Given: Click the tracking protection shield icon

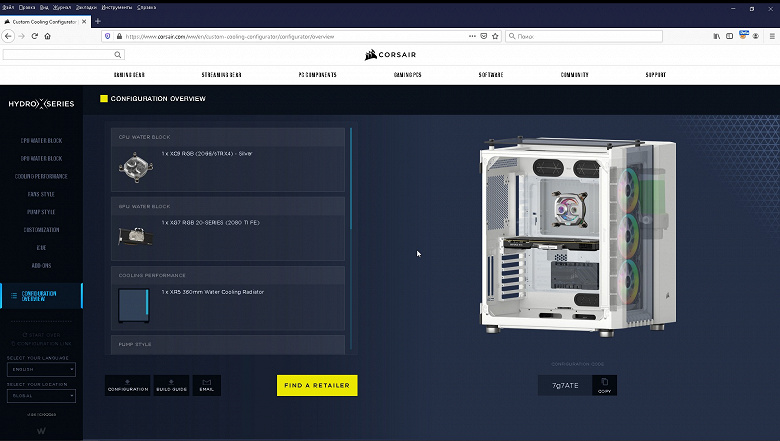Looking at the screenshot, I should (107, 36).
